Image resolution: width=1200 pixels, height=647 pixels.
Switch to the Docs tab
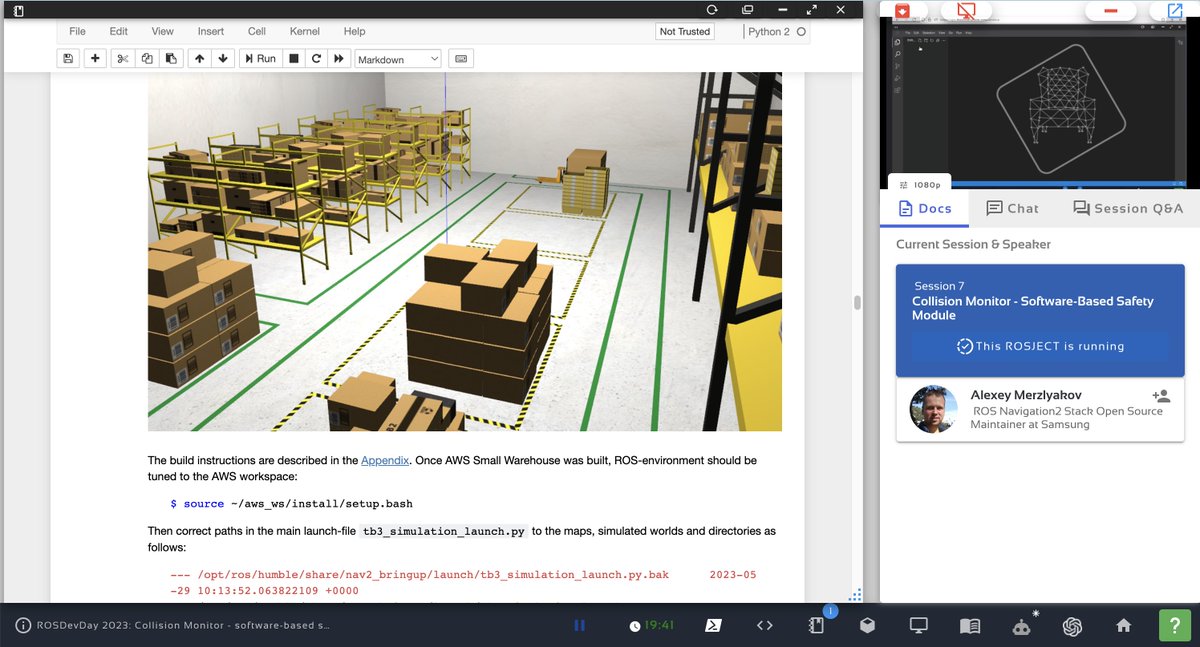(925, 208)
